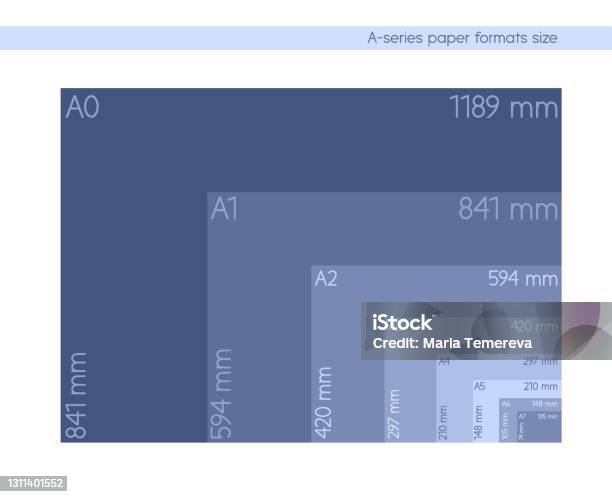
Task: Select the "A0" format label
Action: 82,107
